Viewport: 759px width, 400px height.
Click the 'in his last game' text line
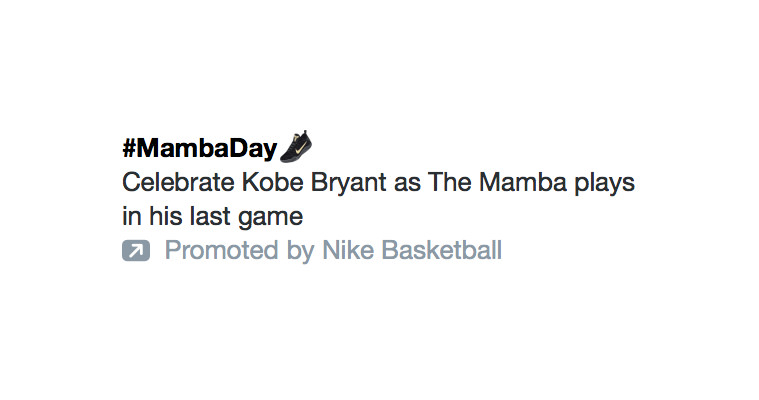pos(213,216)
